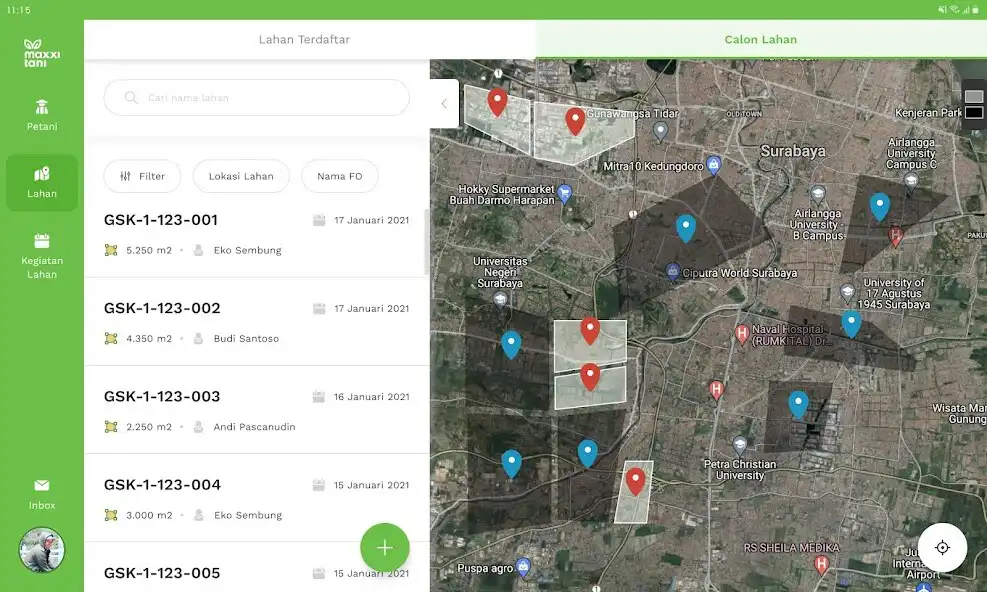
Task: Switch to the Calon Lahan tab
Action: pos(760,39)
